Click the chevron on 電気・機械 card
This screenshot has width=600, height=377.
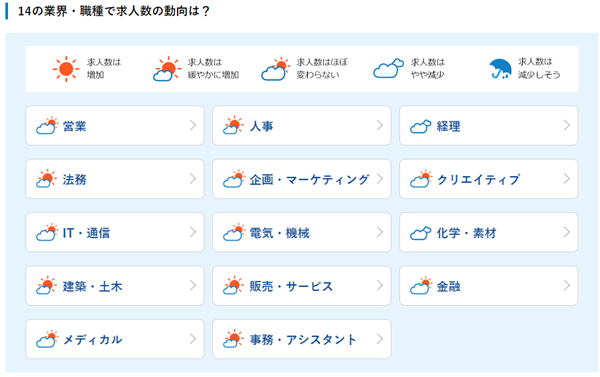(380, 232)
